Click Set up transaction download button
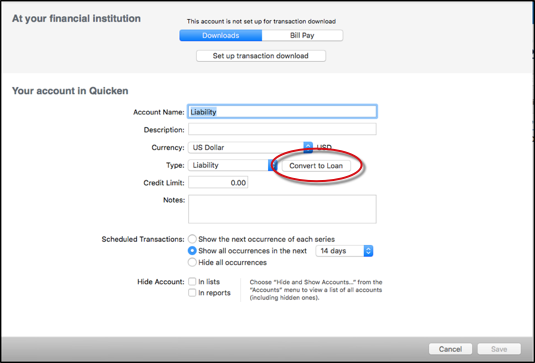The width and height of the screenshot is (535, 363). [x=261, y=56]
